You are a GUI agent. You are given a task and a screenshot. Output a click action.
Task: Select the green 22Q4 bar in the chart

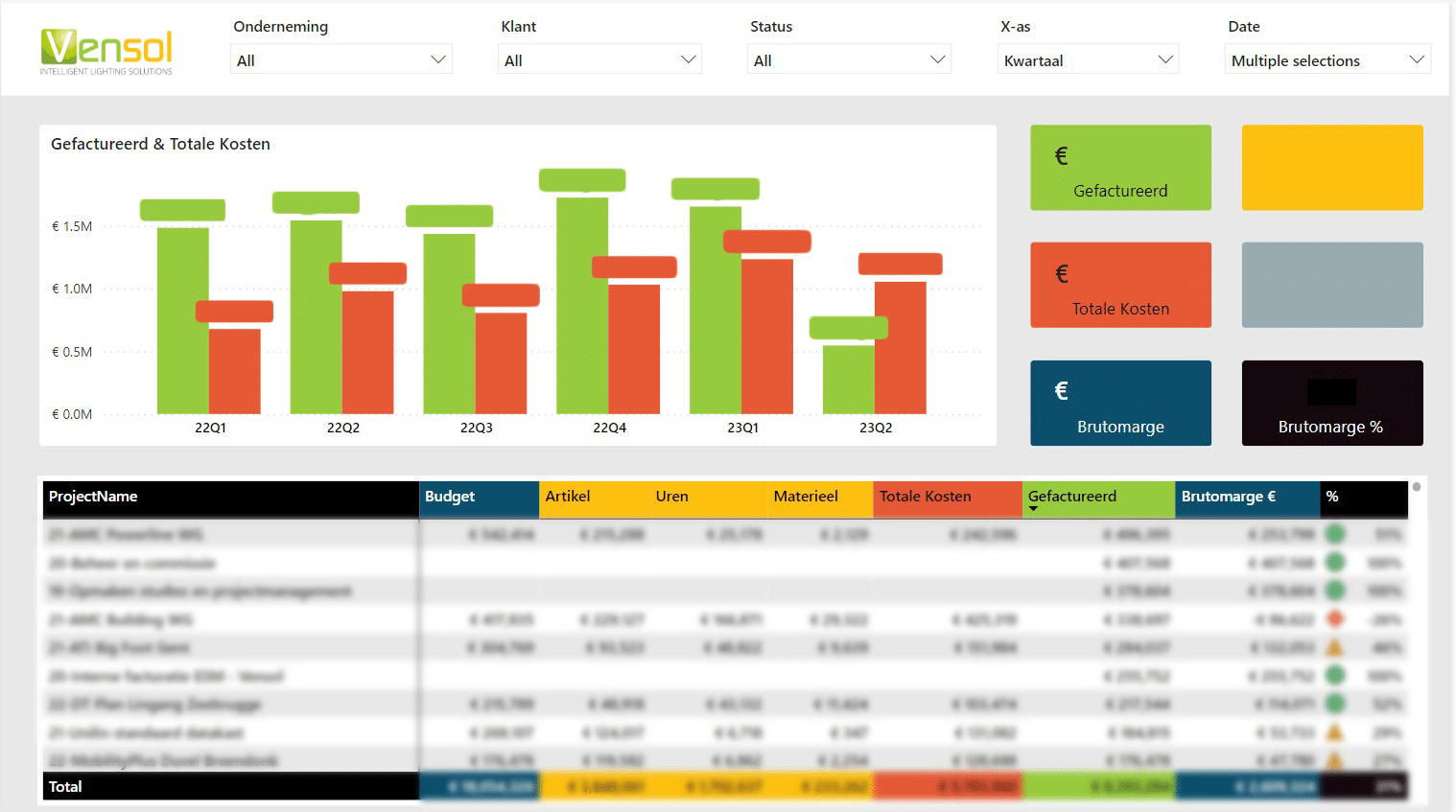point(583,288)
